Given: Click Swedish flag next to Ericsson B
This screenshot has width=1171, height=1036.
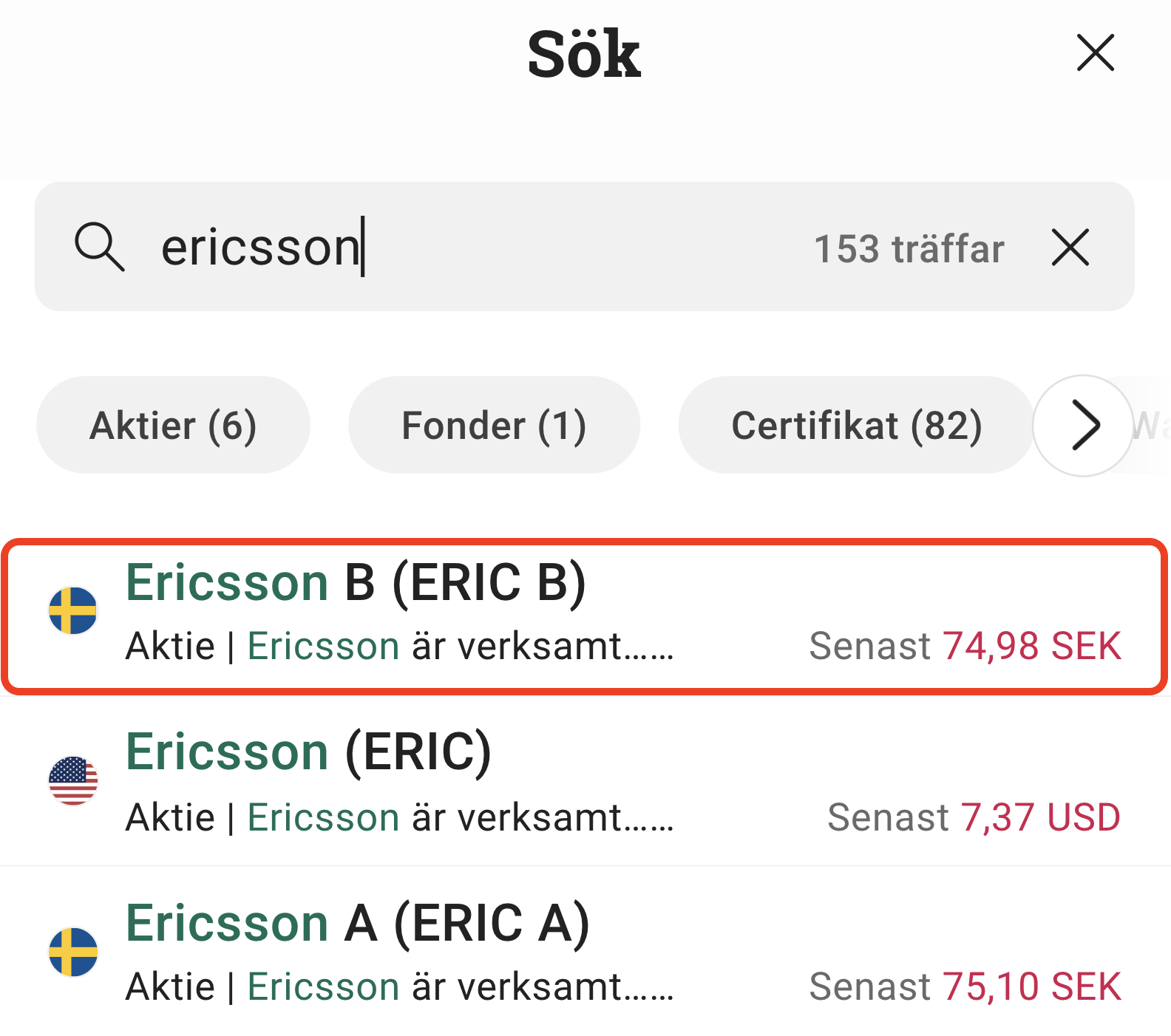Looking at the screenshot, I should 73,610.
